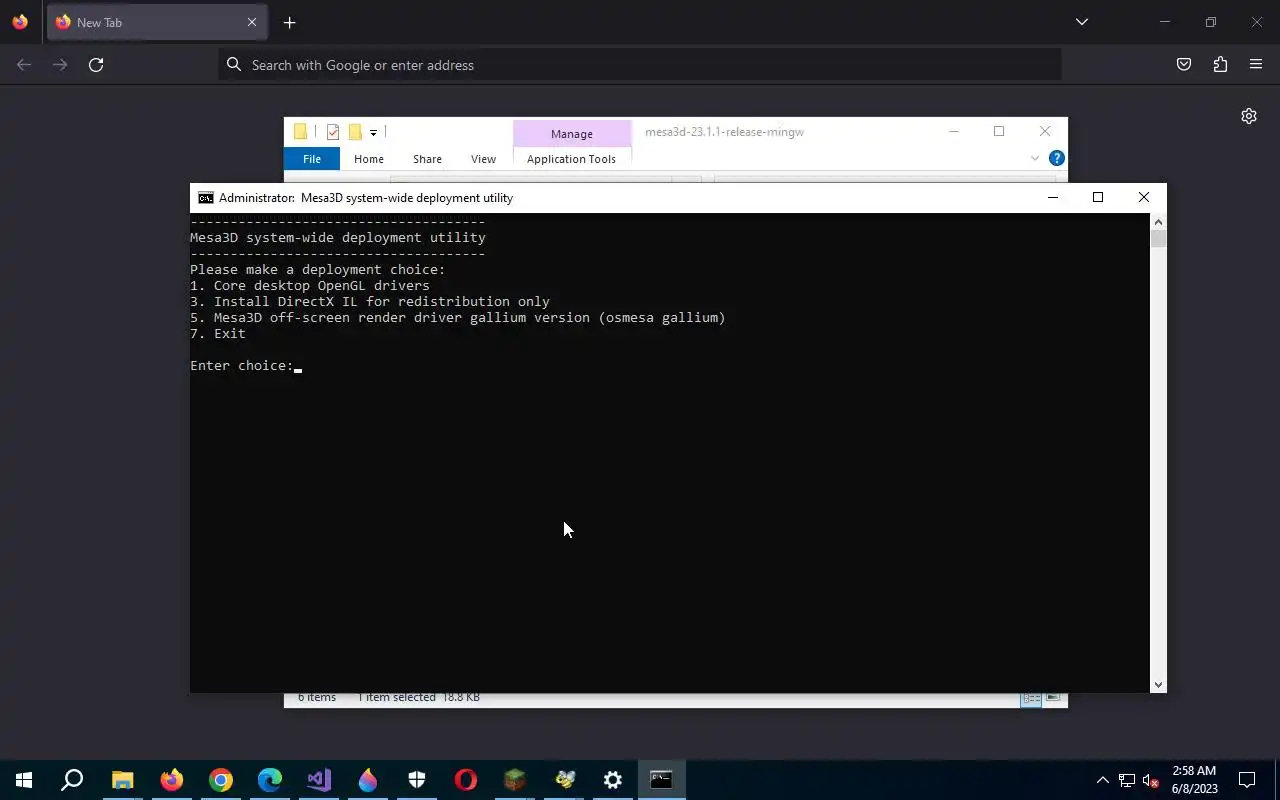This screenshot has height=800, width=1280.
Task: Expand the Explorer ribbon chevron
Action: click(x=1035, y=158)
